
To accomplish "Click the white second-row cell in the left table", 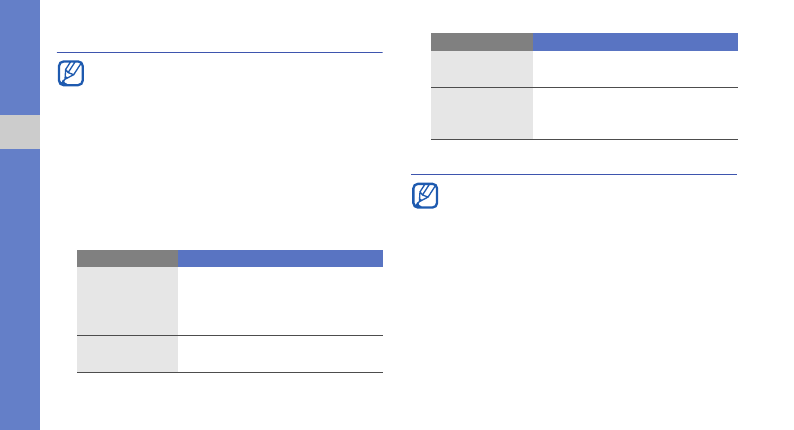I will (280, 354).
